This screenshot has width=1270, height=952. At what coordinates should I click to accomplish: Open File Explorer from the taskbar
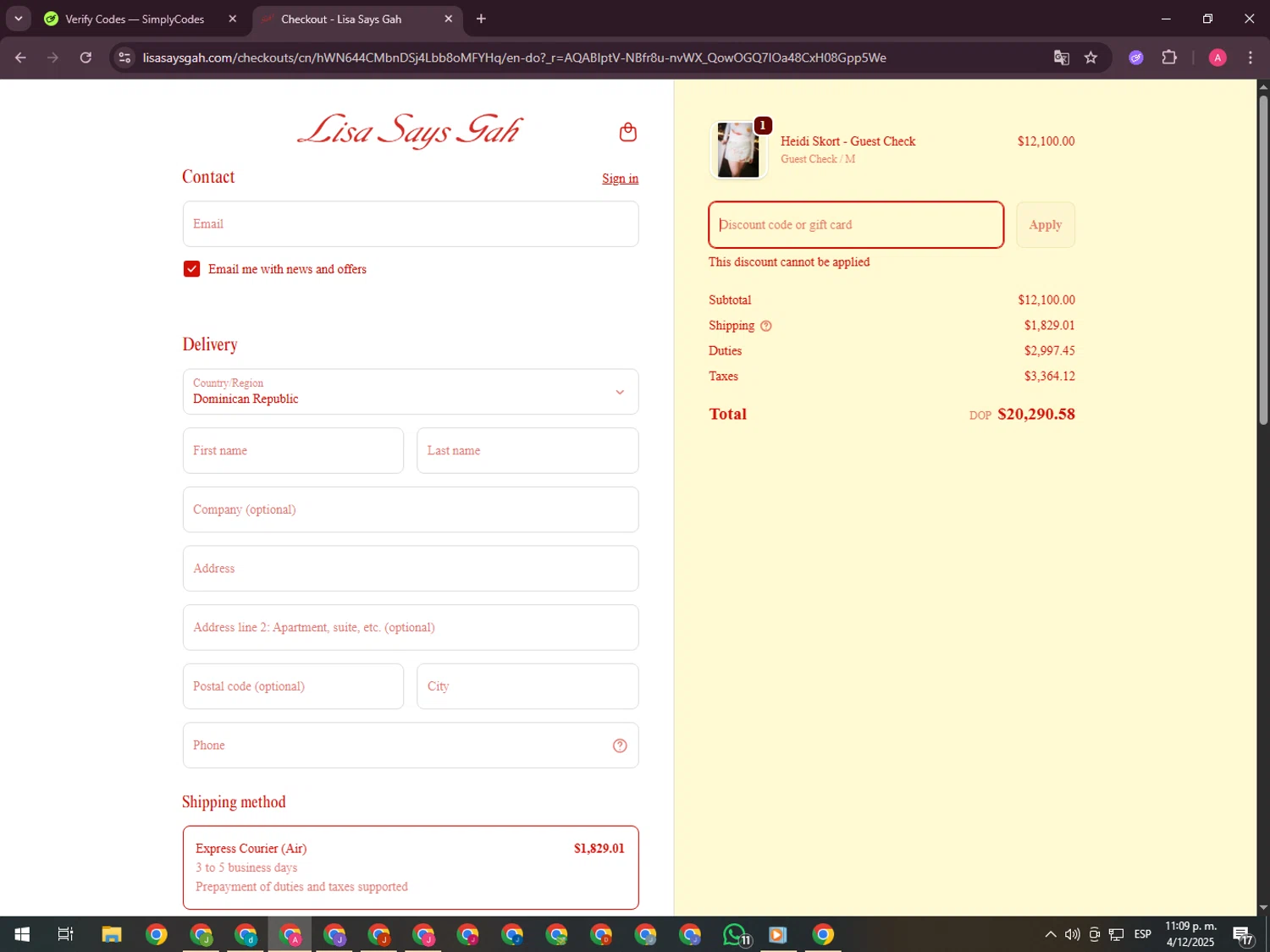[112, 934]
